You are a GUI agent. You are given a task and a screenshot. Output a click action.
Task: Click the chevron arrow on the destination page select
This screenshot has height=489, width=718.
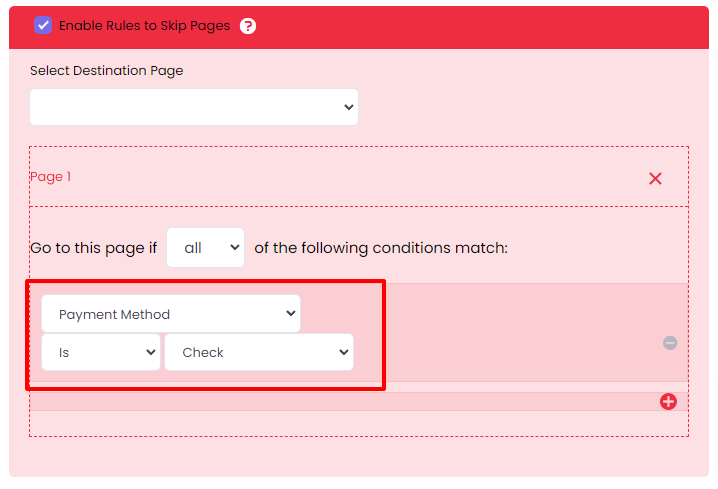(x=348, y=107)
